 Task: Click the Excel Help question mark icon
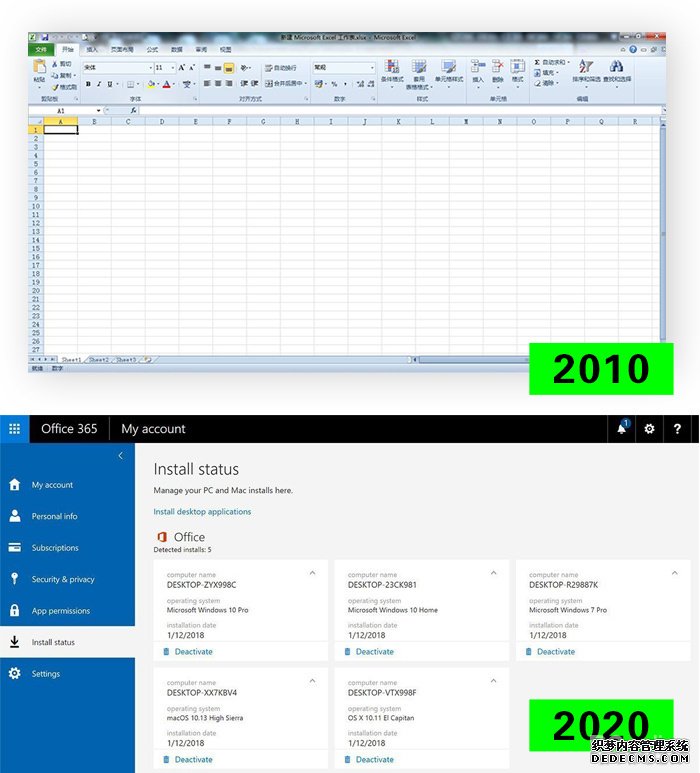[632, 50]
